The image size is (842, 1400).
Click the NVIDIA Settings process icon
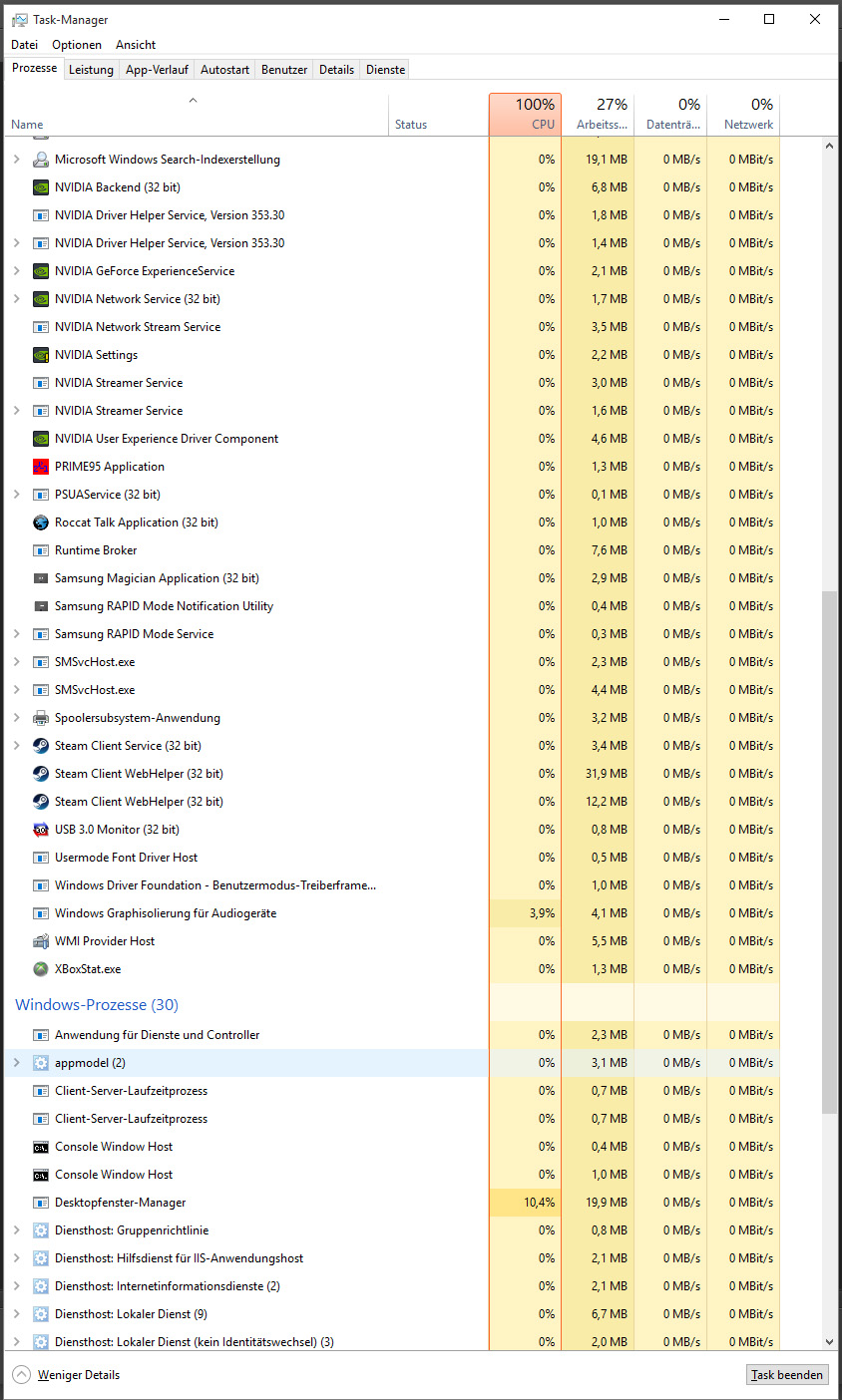(41, 355)
